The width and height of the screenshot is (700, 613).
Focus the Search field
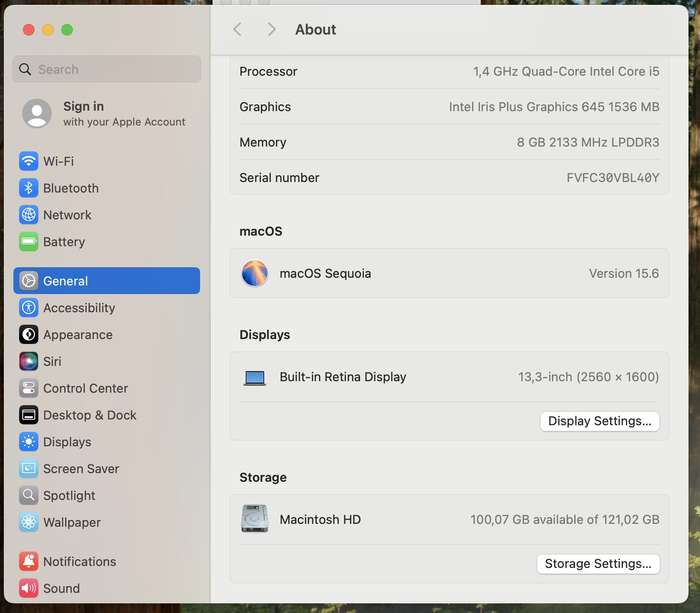coord(107,69)
